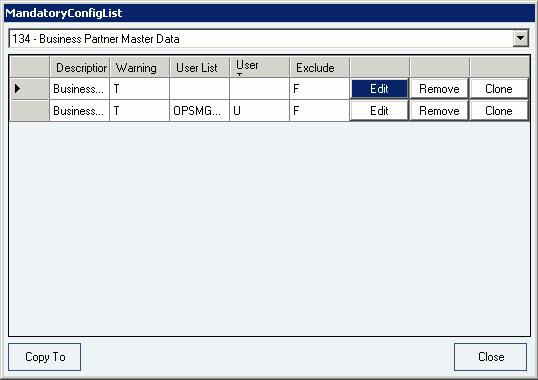This screenshot has height=380, width=538.
Task: Click the Copy To button
Action: pyautogui.click(x=45, y=357)
